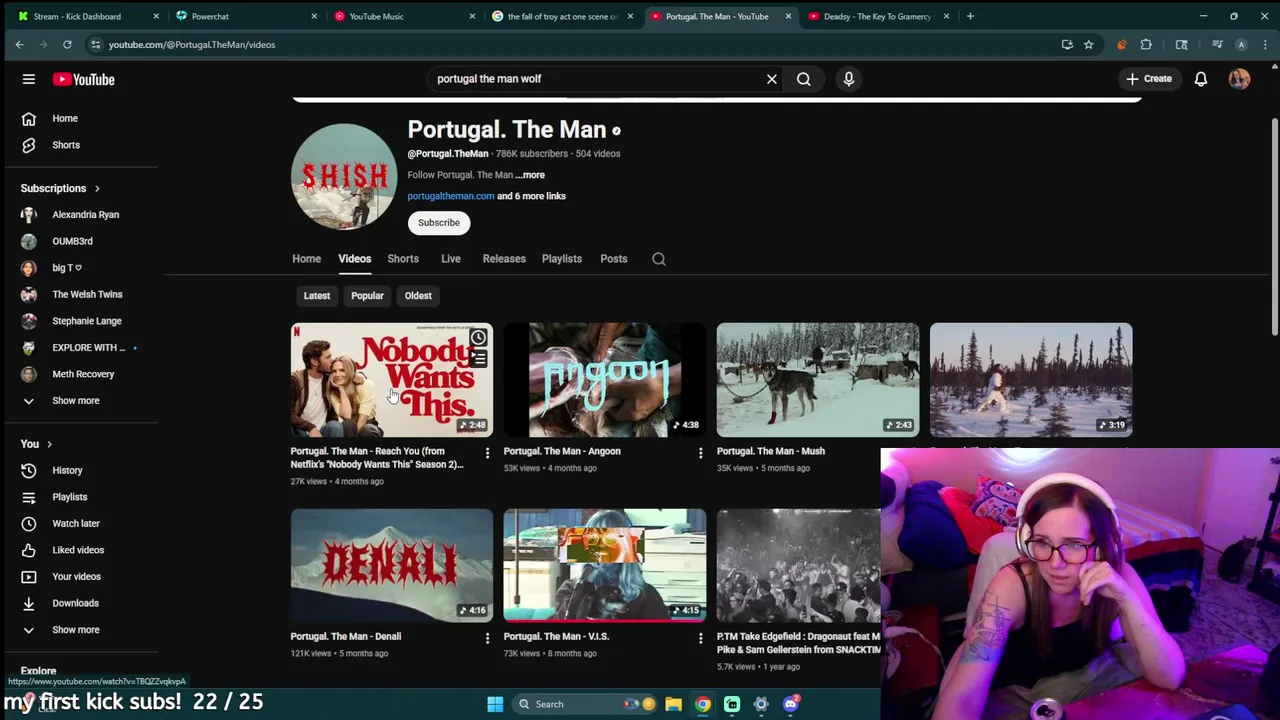1280x720 pixels.
Task: Open Alexandria Ryan subscription
Action: [x=88, y=215]
